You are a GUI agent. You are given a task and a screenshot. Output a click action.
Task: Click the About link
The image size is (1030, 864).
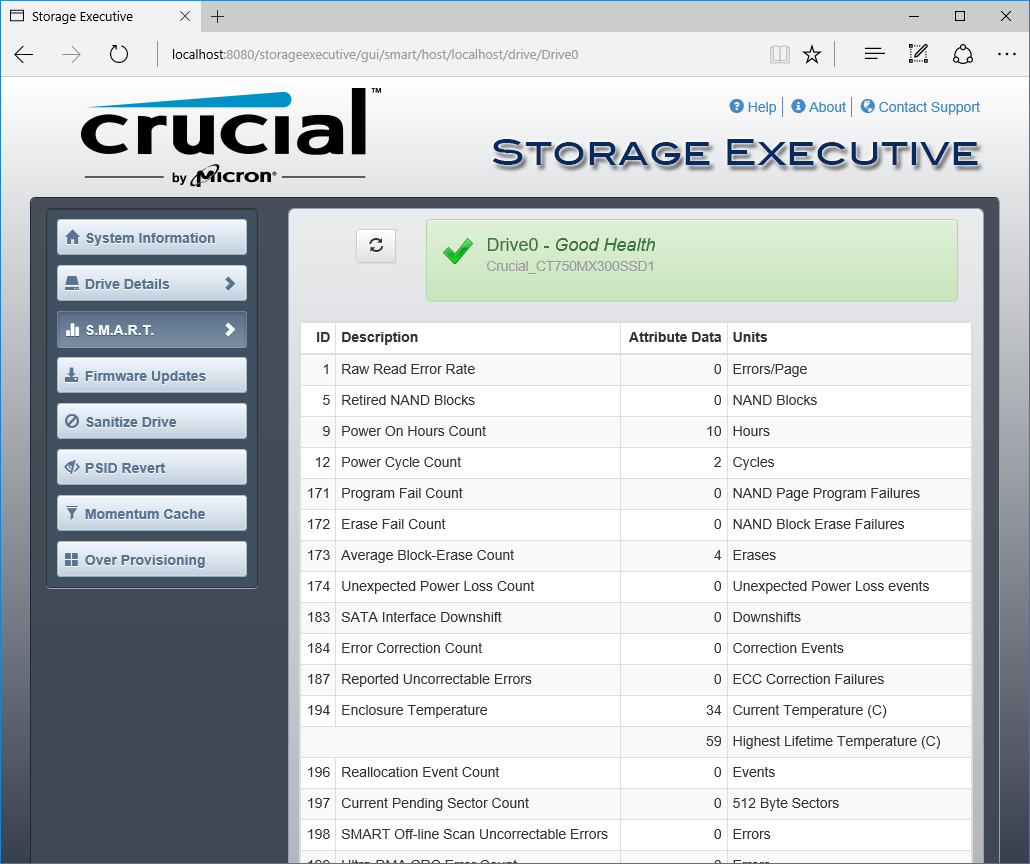tap(827, 107)
